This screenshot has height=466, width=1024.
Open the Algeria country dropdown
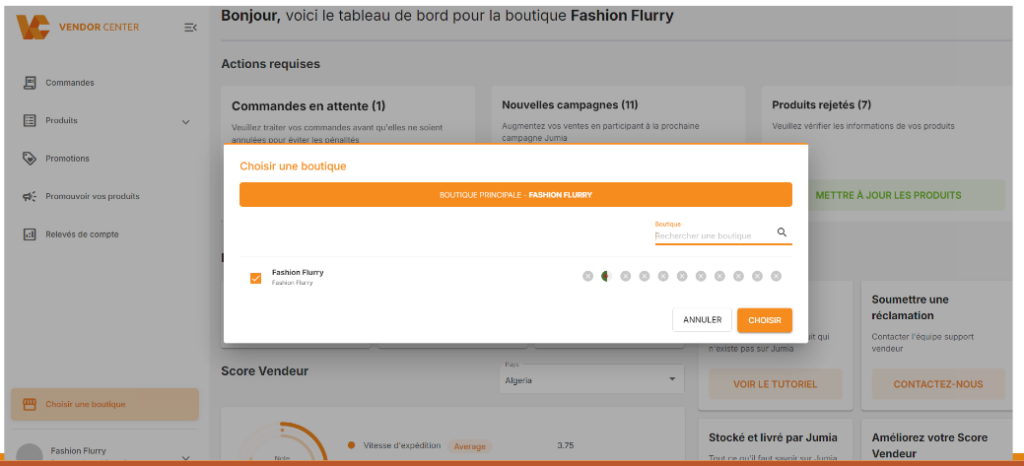[590, 380]
